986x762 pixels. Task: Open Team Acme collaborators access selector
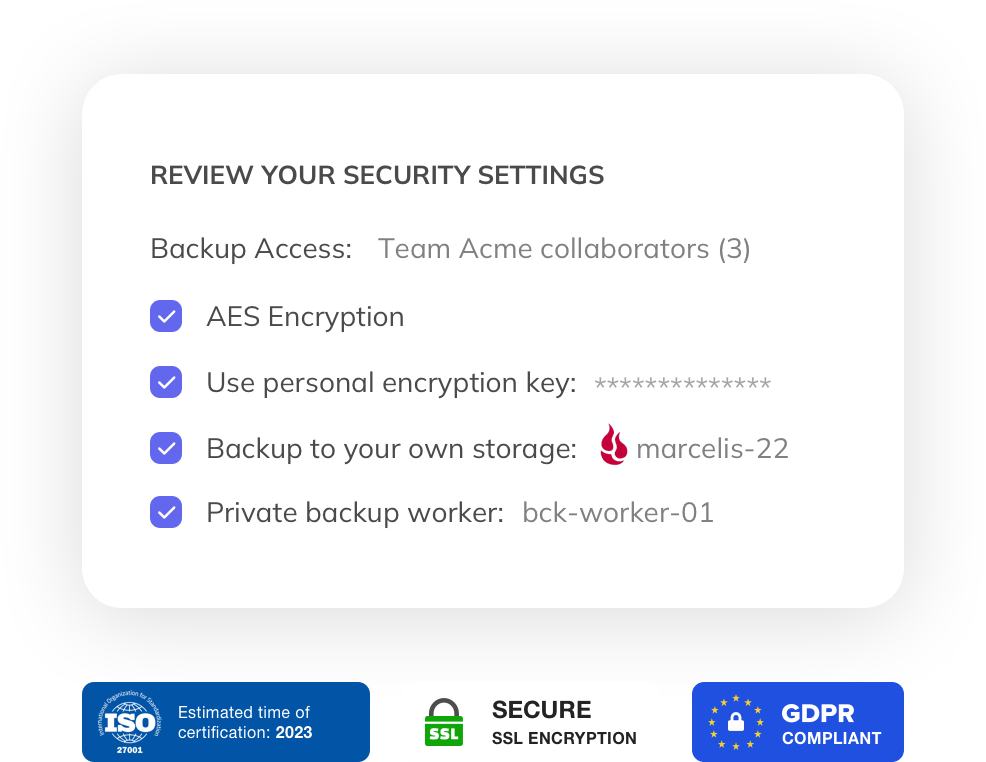[564, 249]
